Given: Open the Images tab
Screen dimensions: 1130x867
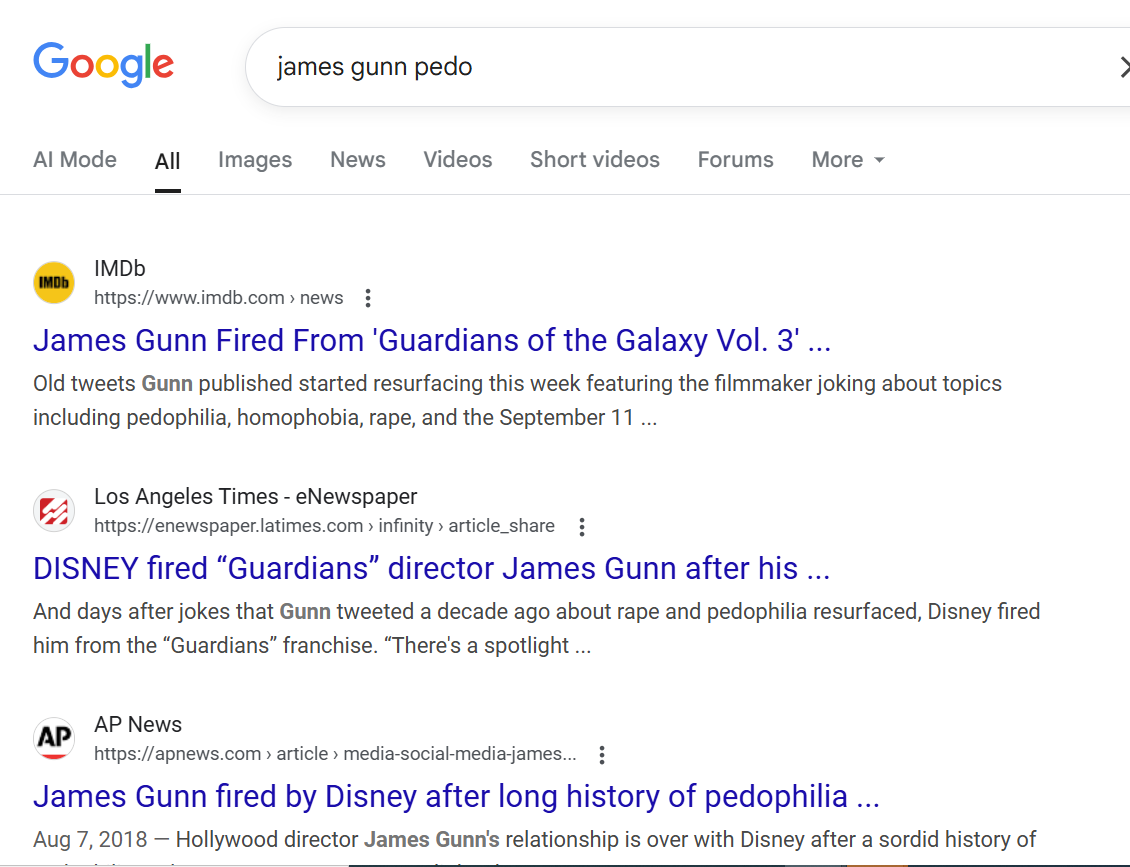Looking at the screenshot, I should point(255,159).
